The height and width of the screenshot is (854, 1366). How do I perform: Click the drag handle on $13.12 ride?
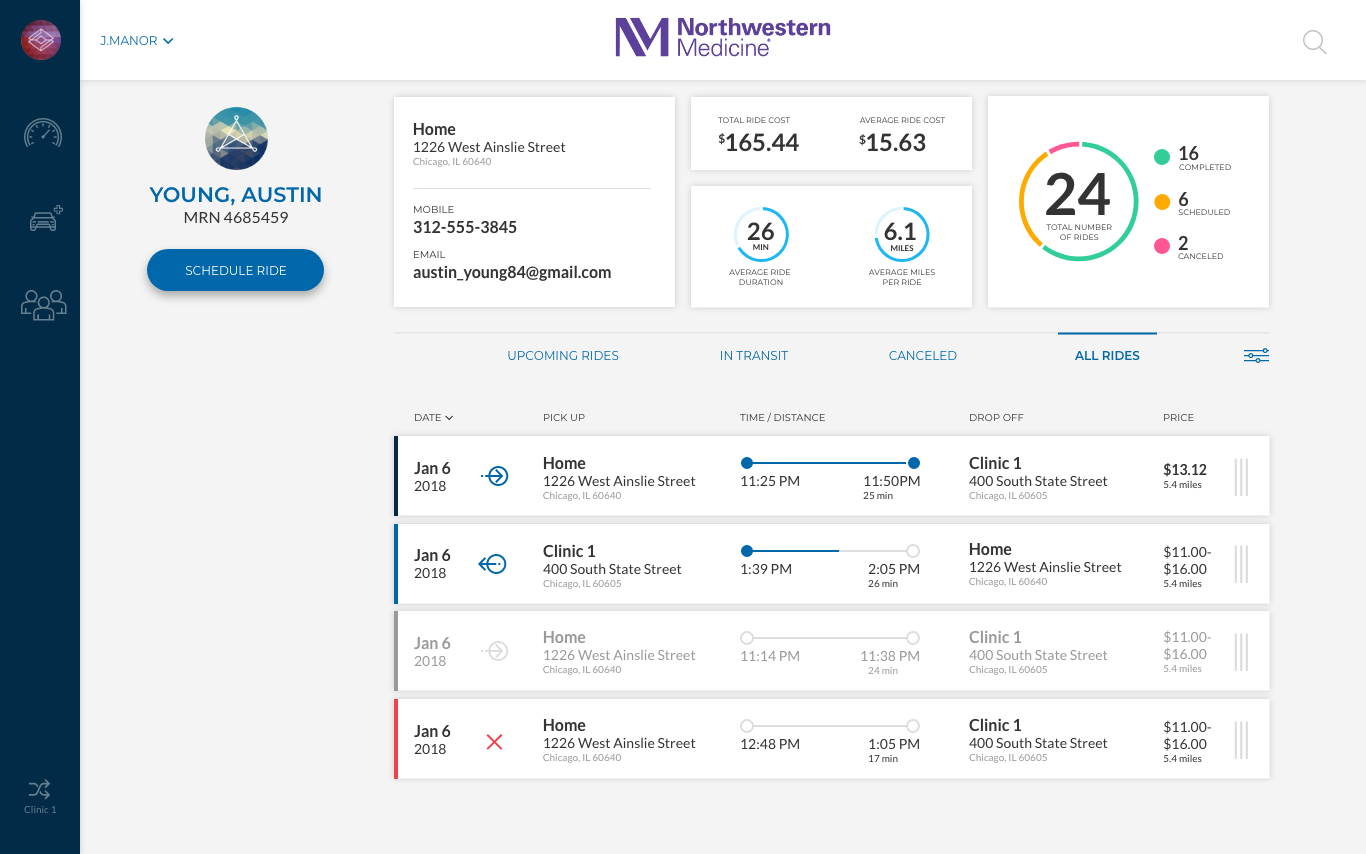[1241, 477]
